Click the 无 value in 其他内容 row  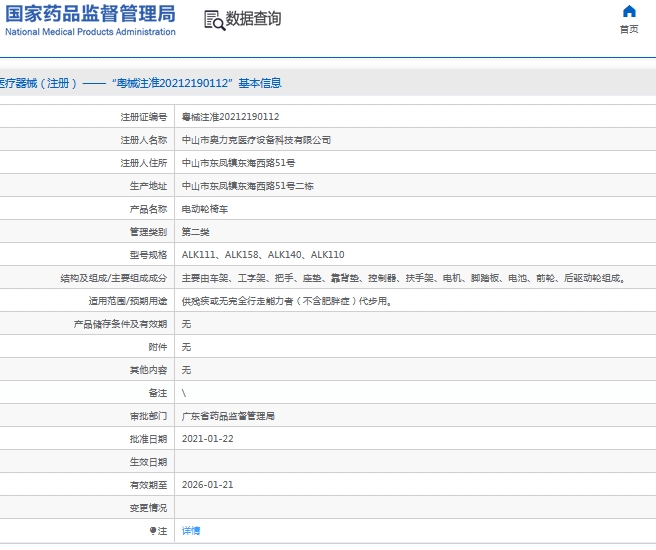click(186, 370)
